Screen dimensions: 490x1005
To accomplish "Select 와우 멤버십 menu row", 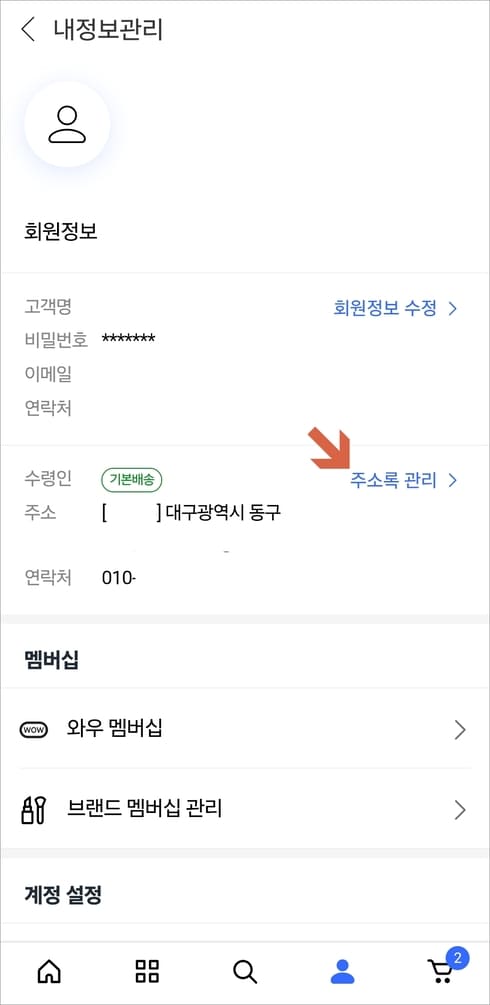I will click(x=245, y=729).
